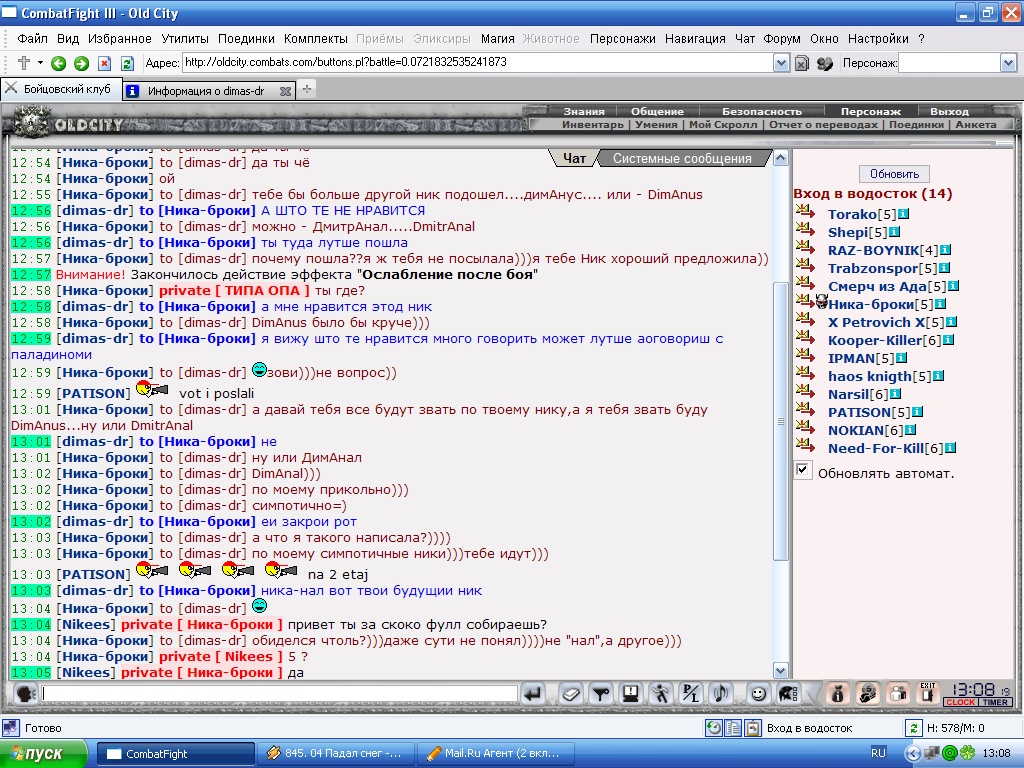The height and width of the screenshot is (768, 1024).
Task: Click player name Kooper-Killer link
Action: (x=874, y=340)
